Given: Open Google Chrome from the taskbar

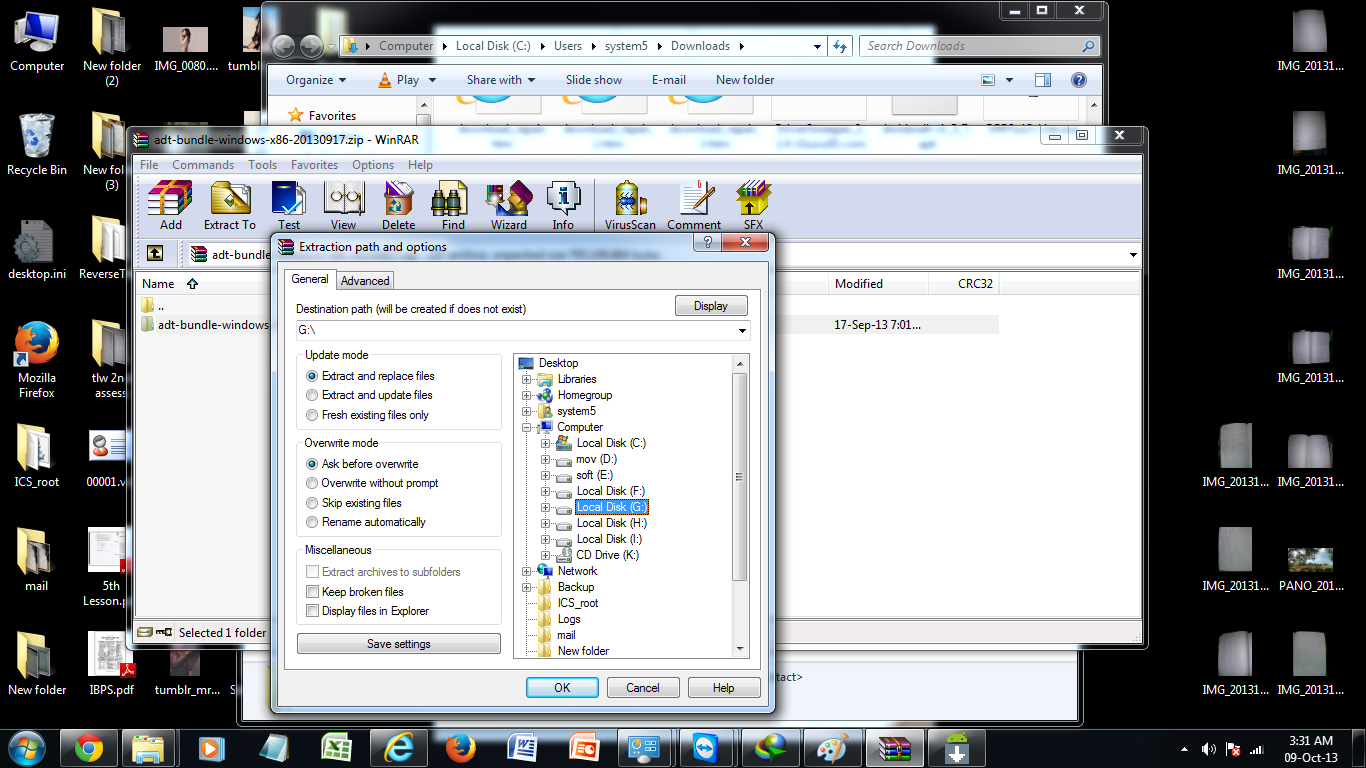Looking at the screenshot, I should [x=89, y=748].
